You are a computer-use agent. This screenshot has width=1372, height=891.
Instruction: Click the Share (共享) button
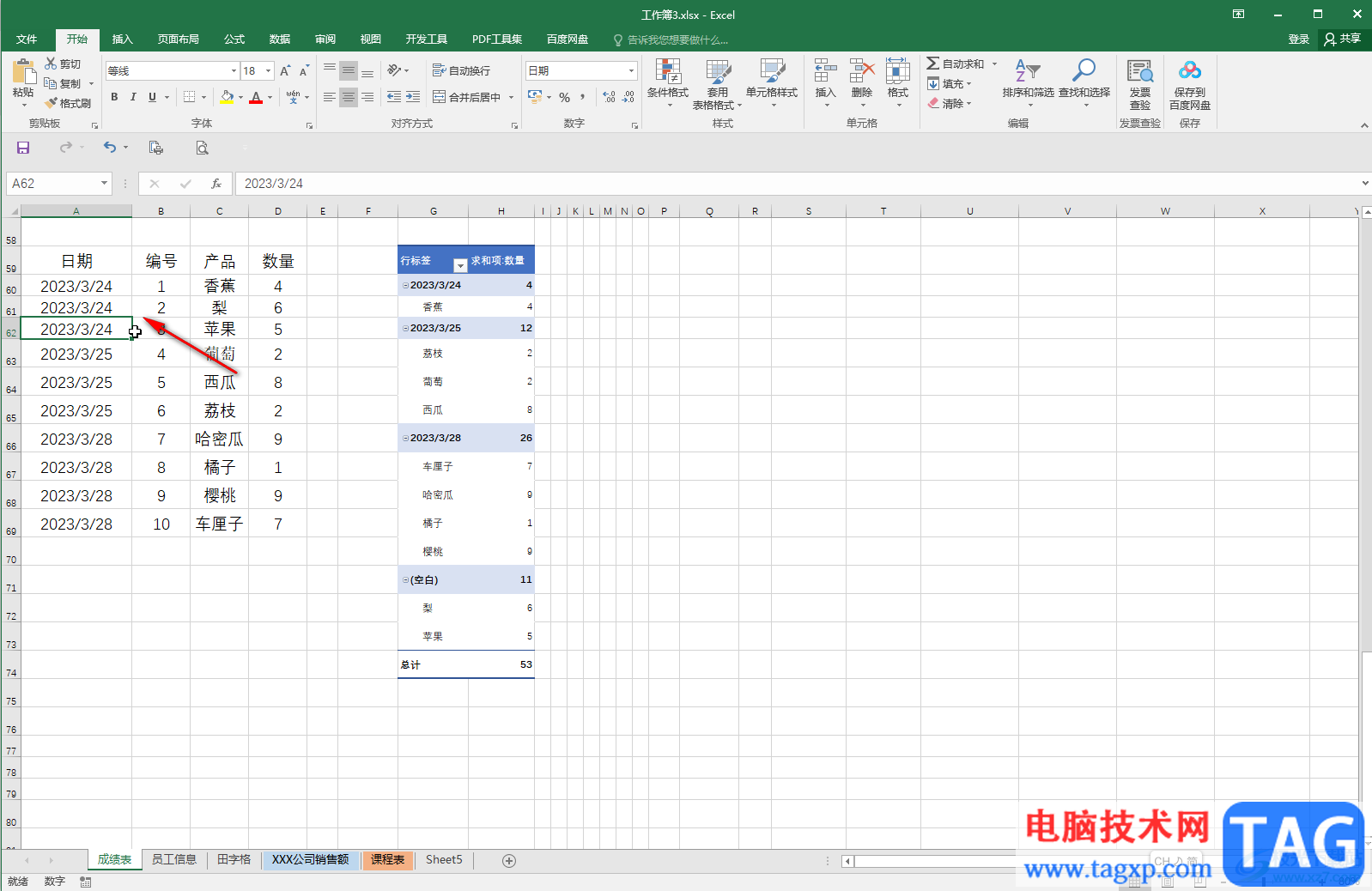(1344, 39)
